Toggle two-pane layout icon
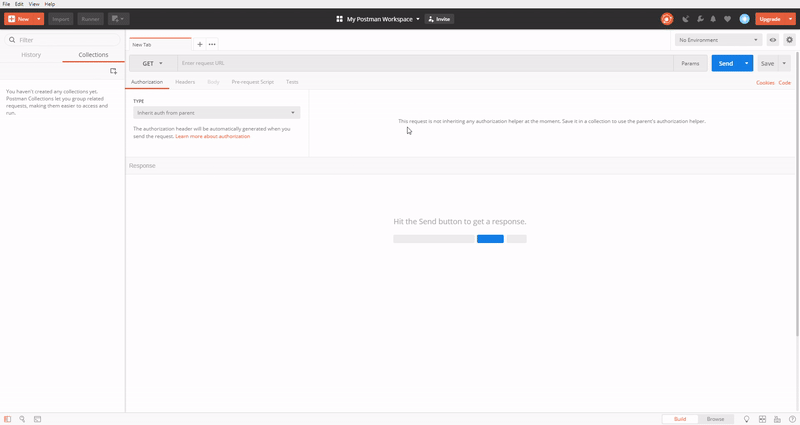800x425 pixels. click(762, 419)
